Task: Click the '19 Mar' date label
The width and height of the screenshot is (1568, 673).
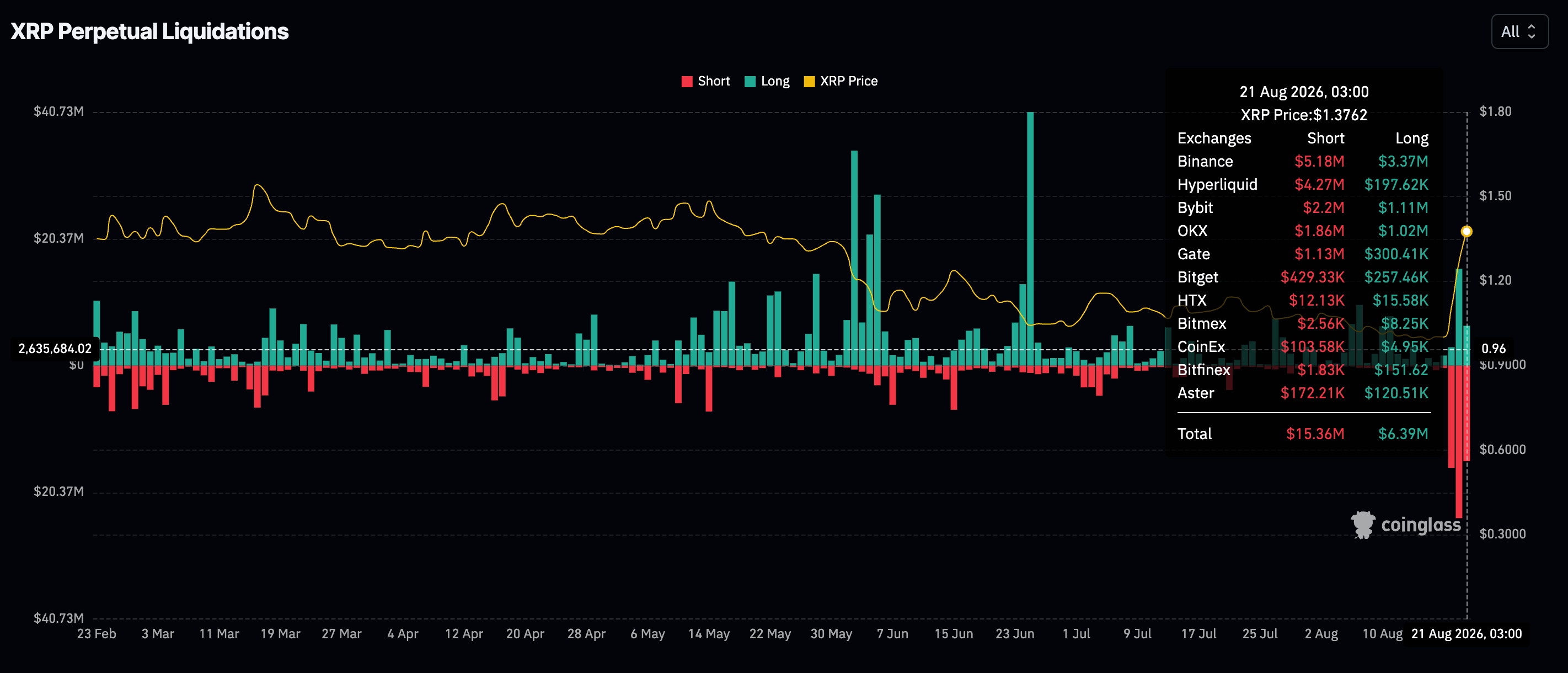Action: pos(280,634)
